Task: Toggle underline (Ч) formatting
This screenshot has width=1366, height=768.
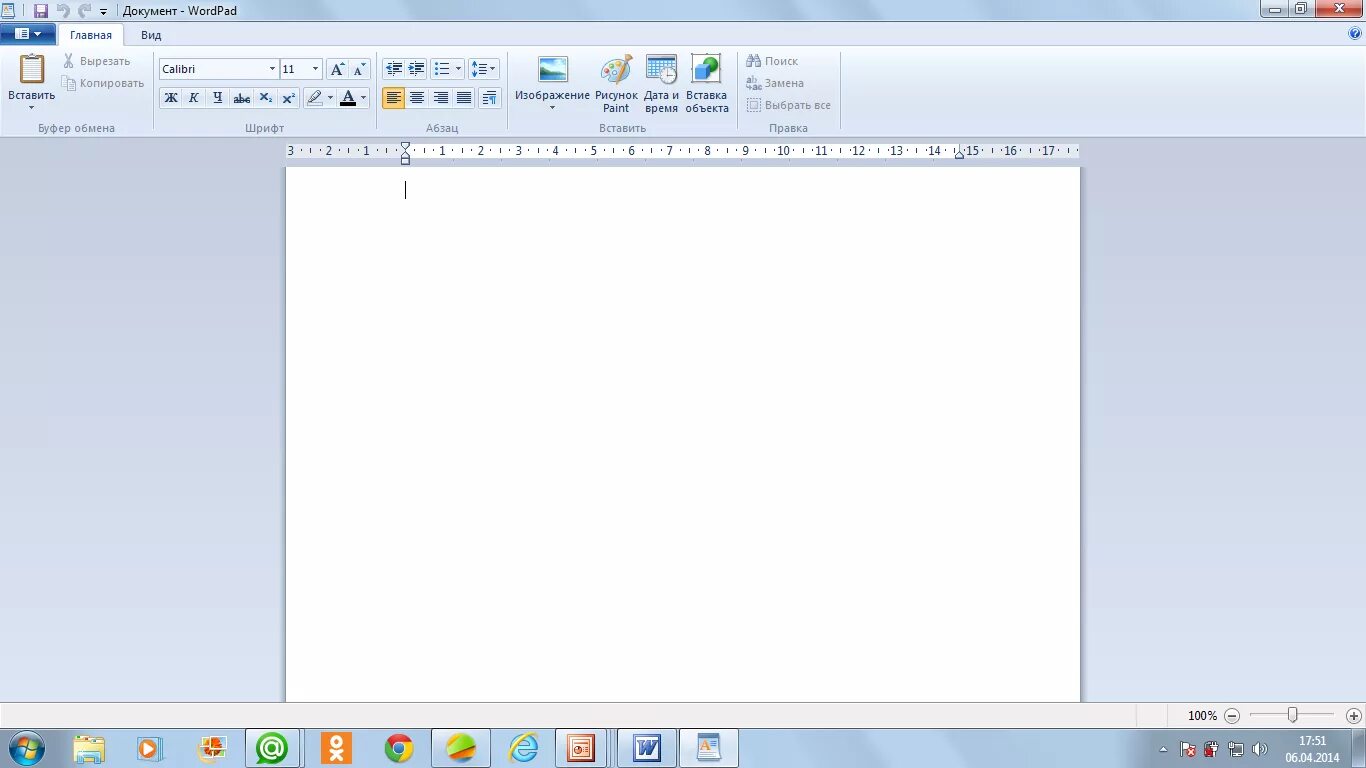Action: [217, 97]
